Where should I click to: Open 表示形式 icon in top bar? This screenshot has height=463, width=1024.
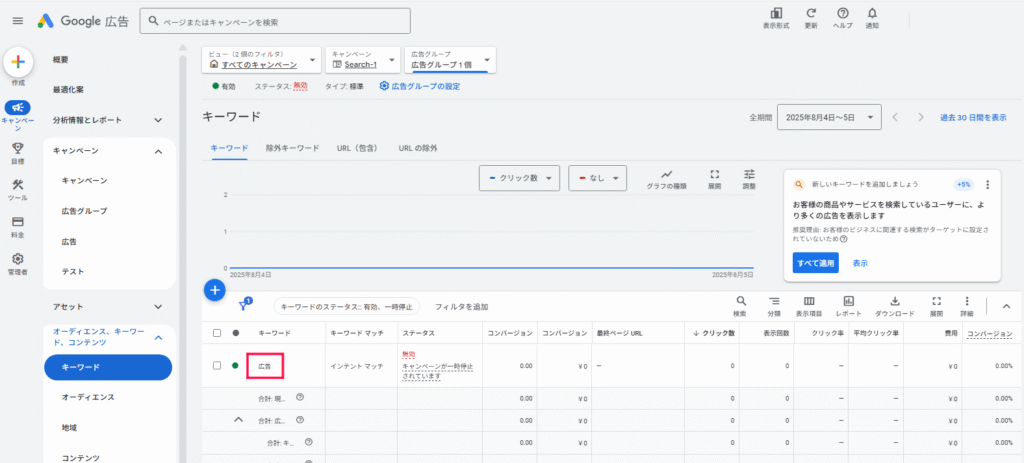tap(776, 13)
